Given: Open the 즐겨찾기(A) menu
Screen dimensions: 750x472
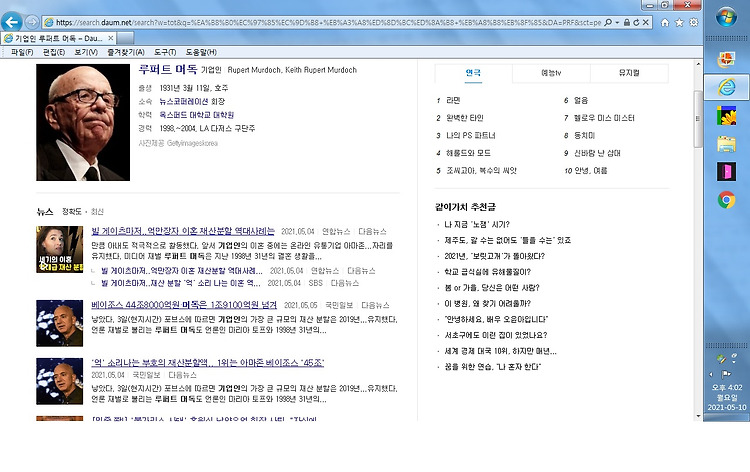Looking at the screenshot, I should pos(126,52).
